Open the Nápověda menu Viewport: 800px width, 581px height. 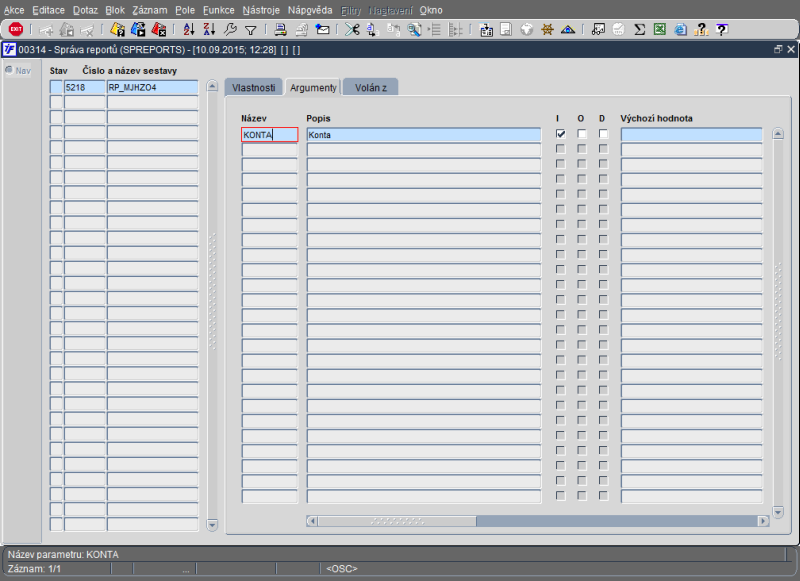[x=310, y=10]
